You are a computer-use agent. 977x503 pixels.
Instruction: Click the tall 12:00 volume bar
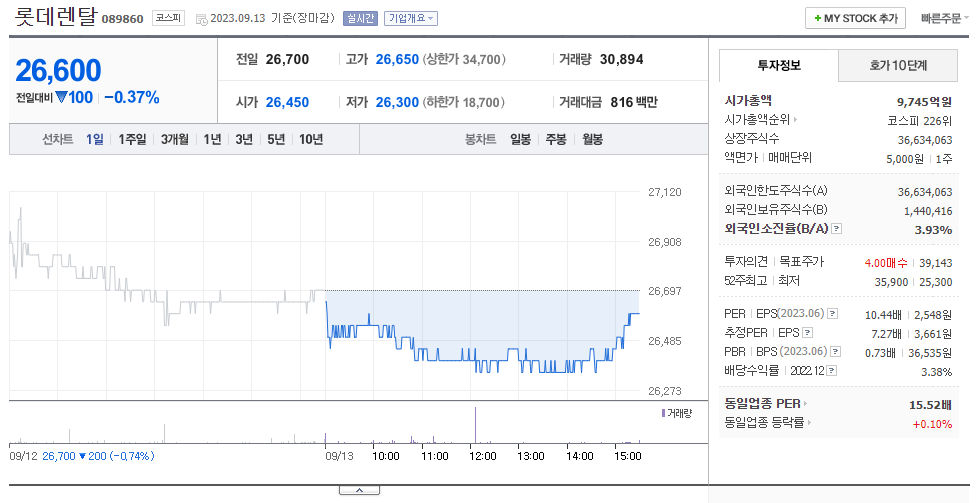[475, 425]
